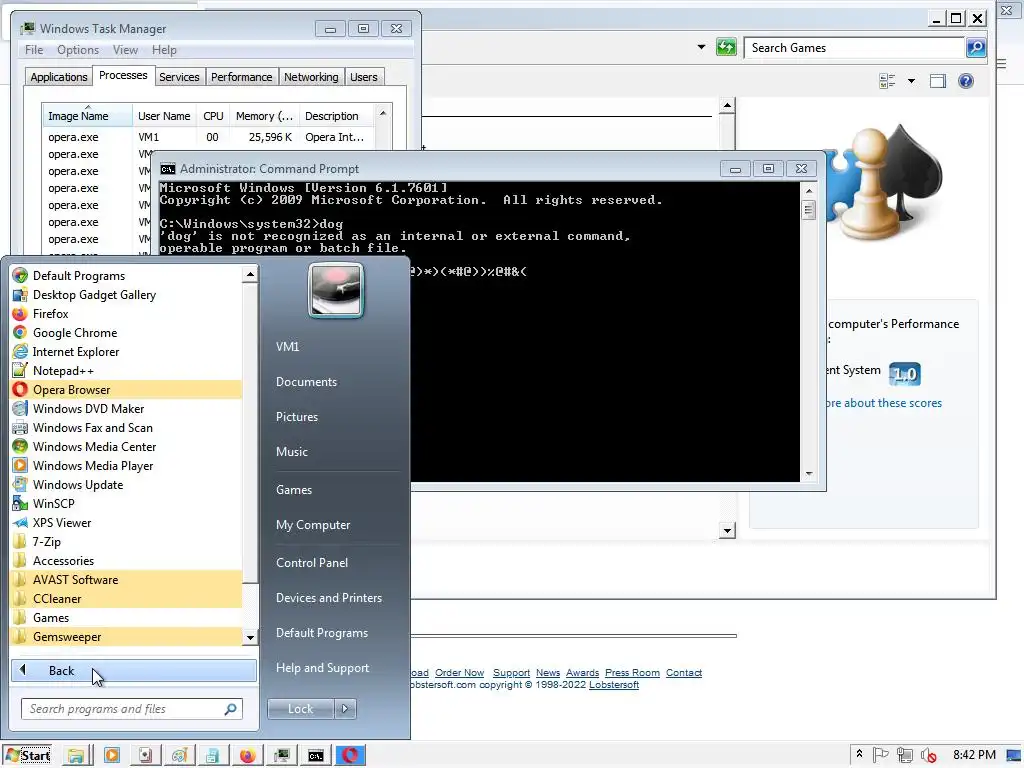
Task: Open Windows DVD Maker
Action: (126, 408)
